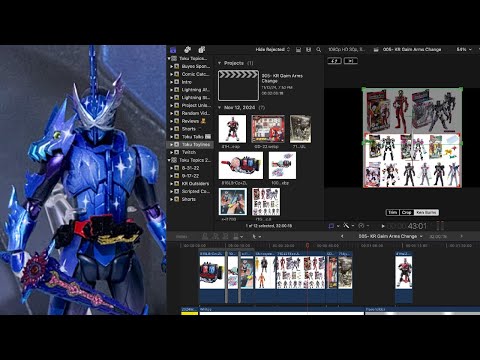The height and width of the screenshot is (360, 480).
Task: Select the isolated red figure timeline clip
Action: (x=404, y=277)
